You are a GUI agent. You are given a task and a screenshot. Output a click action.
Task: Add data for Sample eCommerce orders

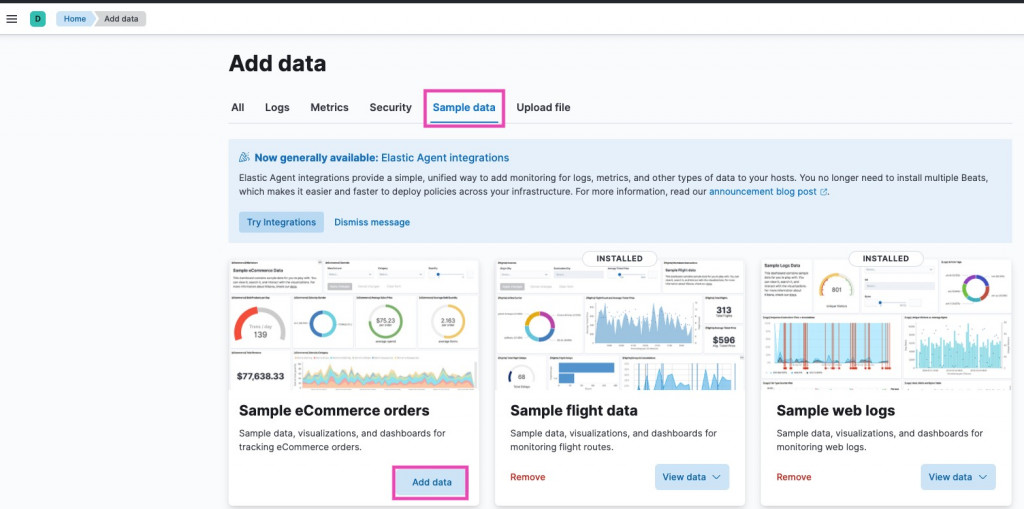(432, 482)
